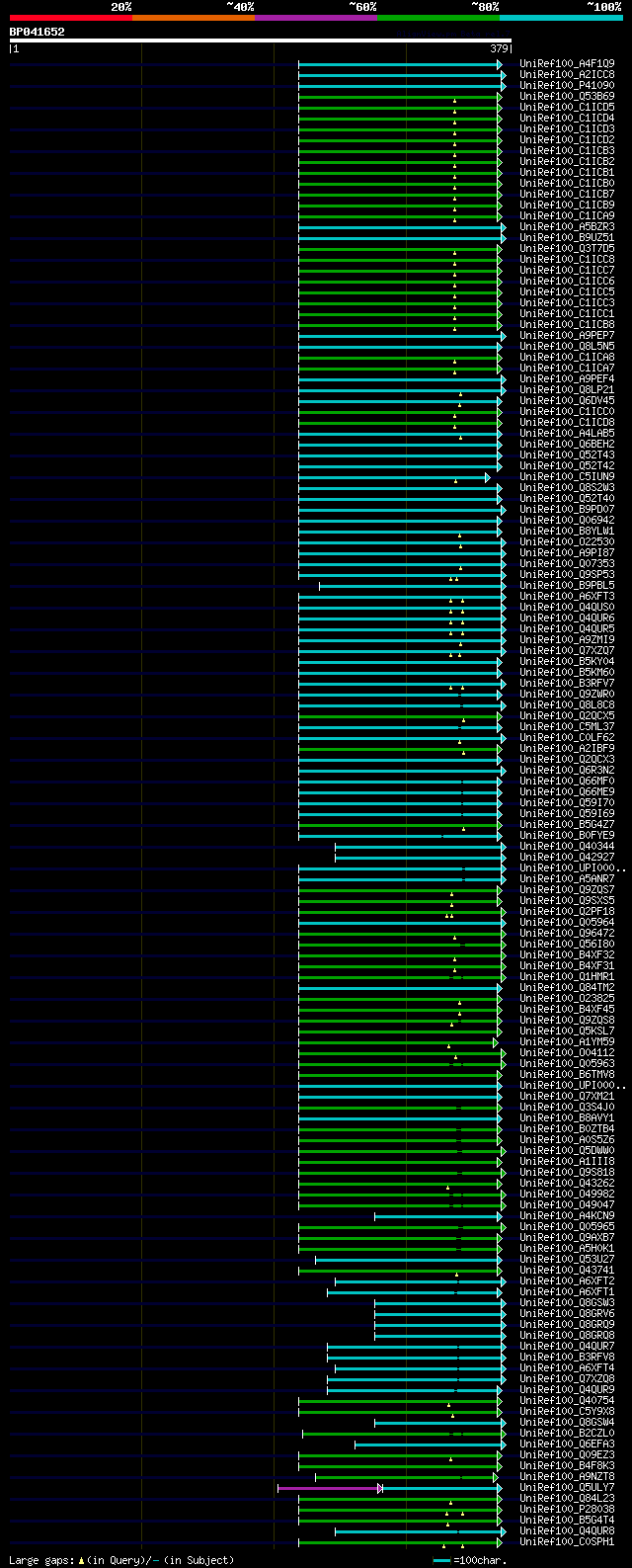
Task: Open hit UniRef100_Q6R3N2
Action: point(567,770)
